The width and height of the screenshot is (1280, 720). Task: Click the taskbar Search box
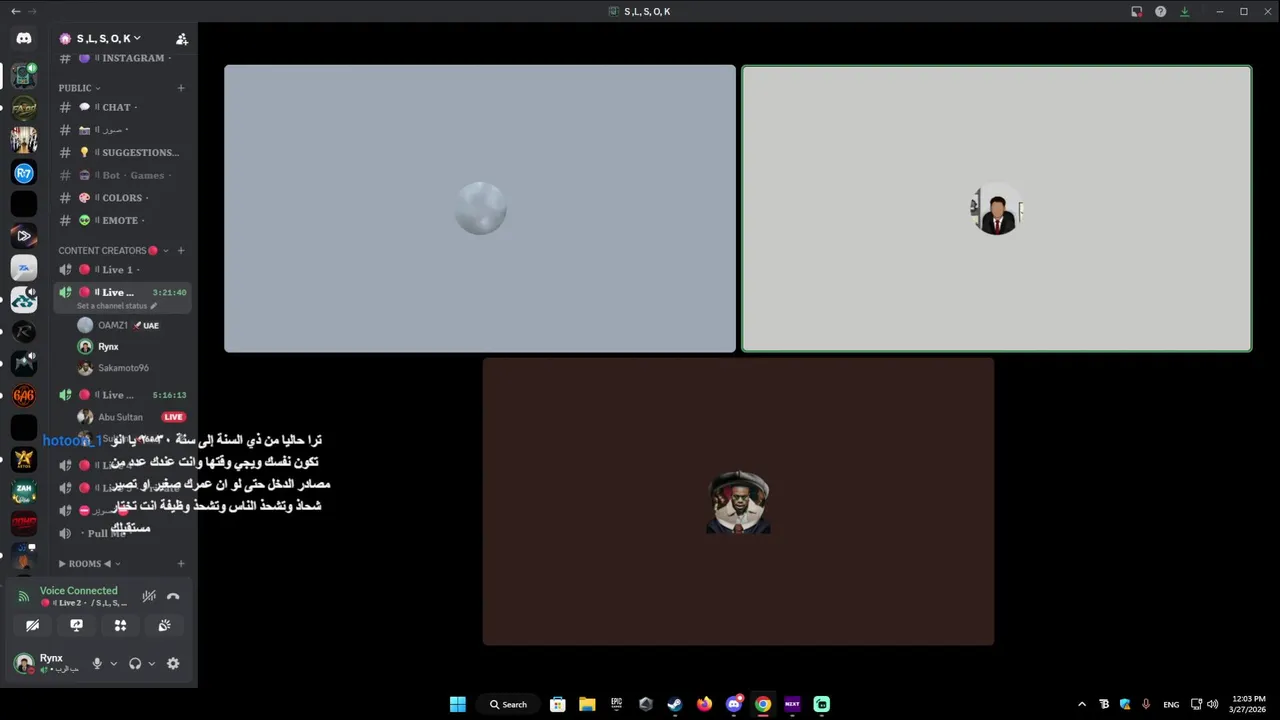509,704
